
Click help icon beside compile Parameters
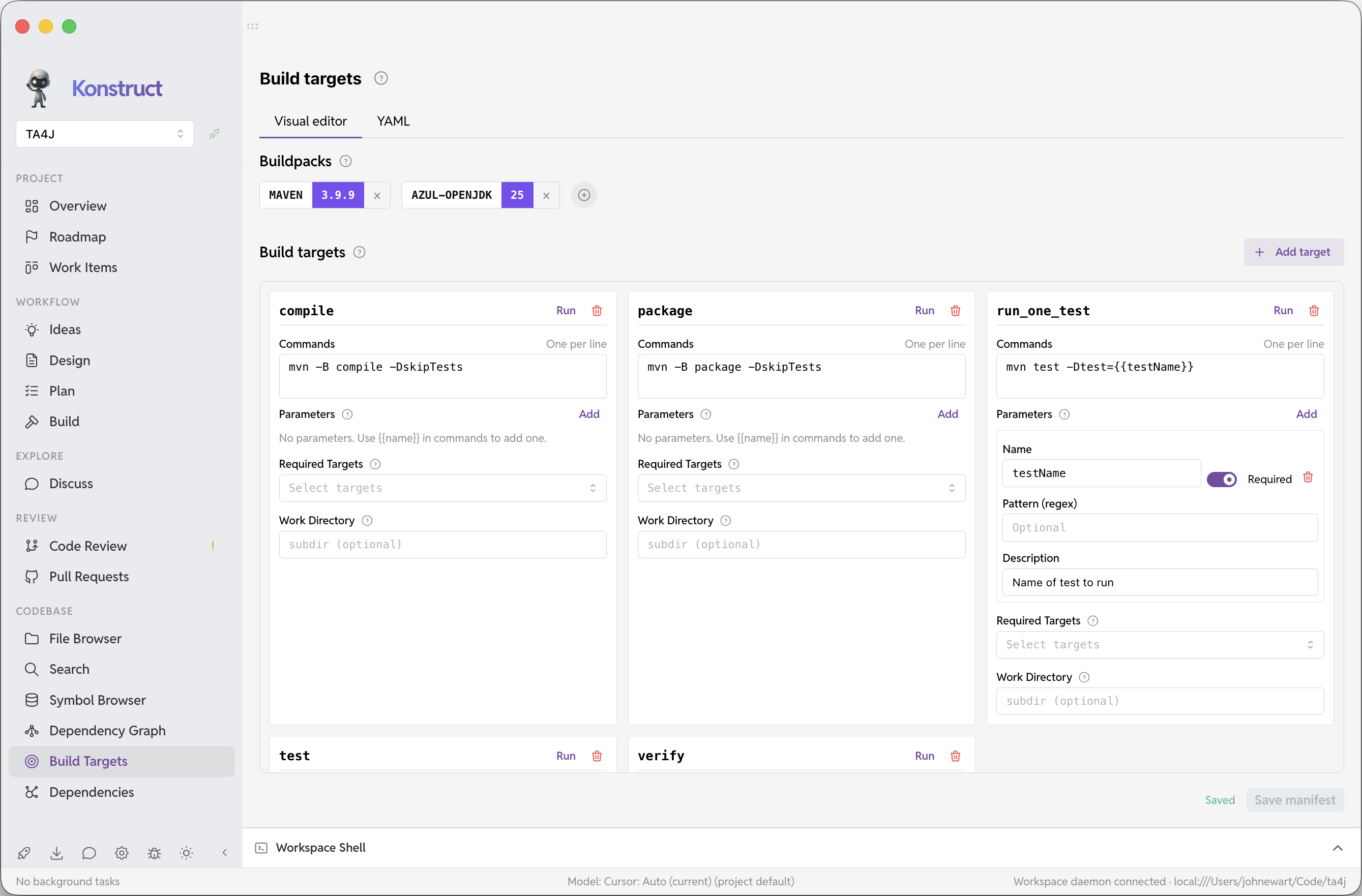click(347, 414)
